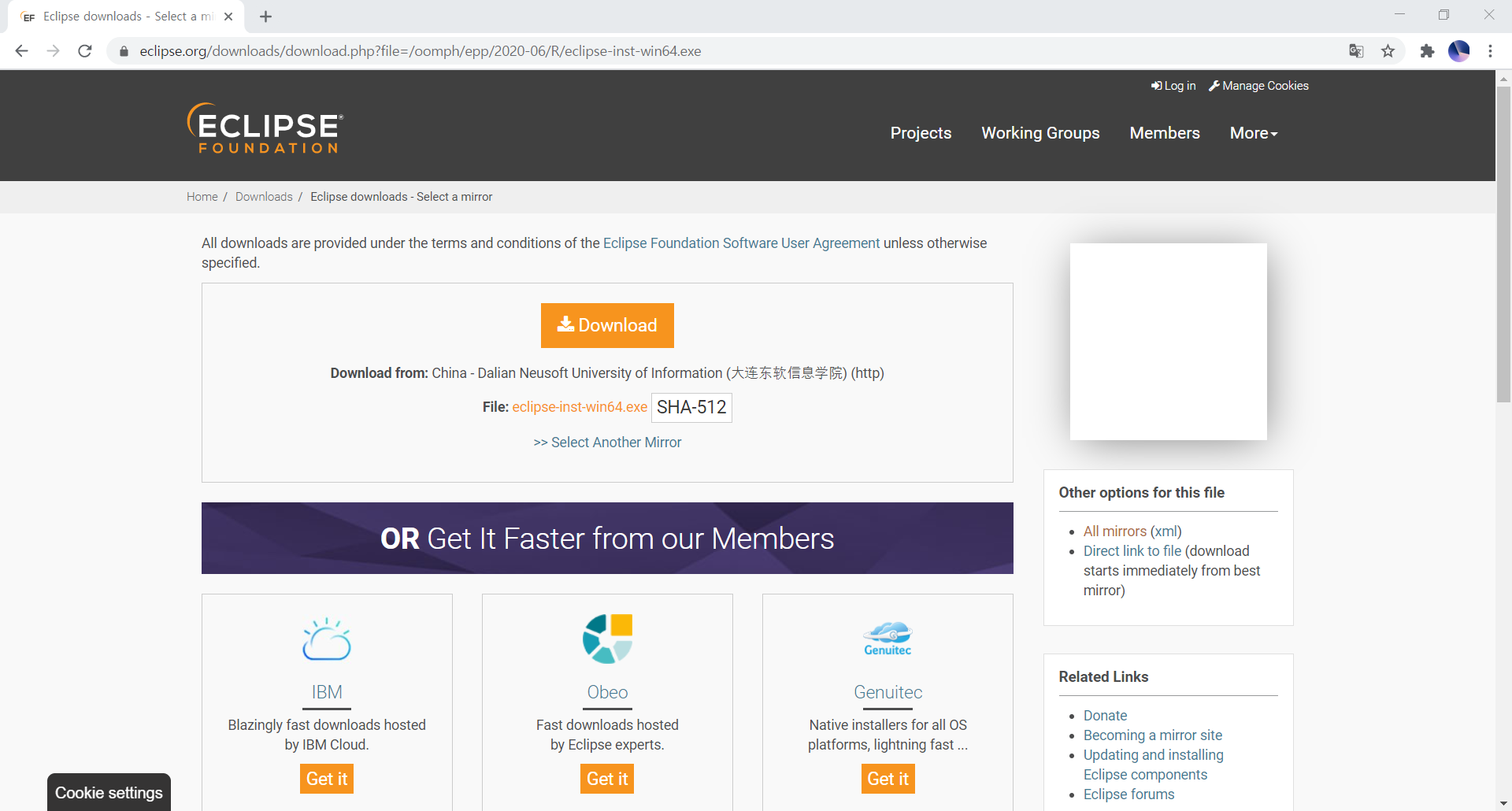Open the Working Groups menu item
Viewport: 1512px width, 811px height.
click(1040, 133)
